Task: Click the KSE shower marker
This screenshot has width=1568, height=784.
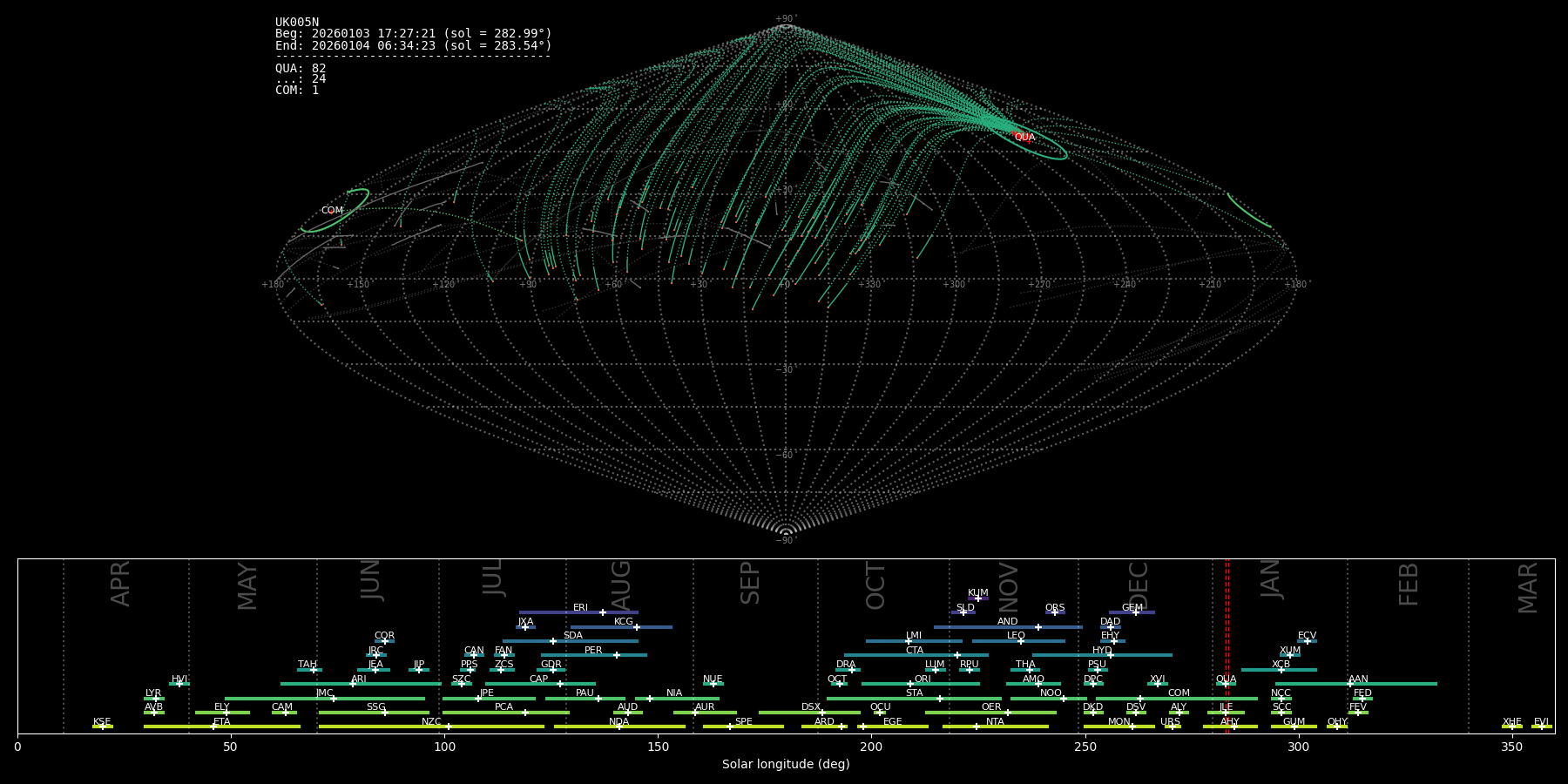Action: tap(102, 727)
